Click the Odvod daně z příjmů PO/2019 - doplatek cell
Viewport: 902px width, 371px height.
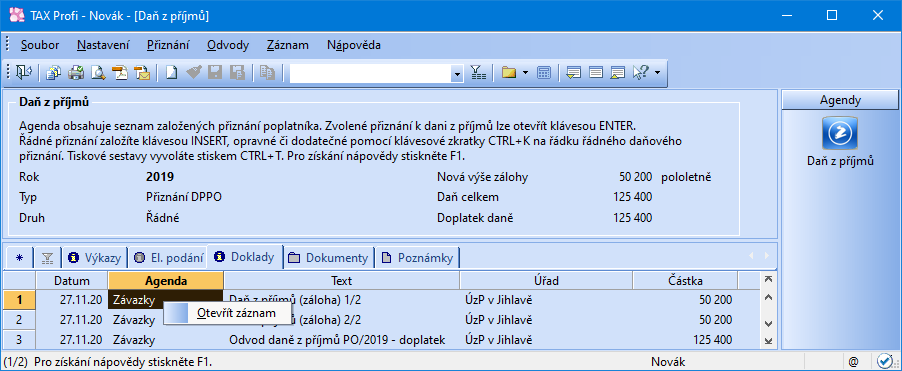(x=342, y=339)
